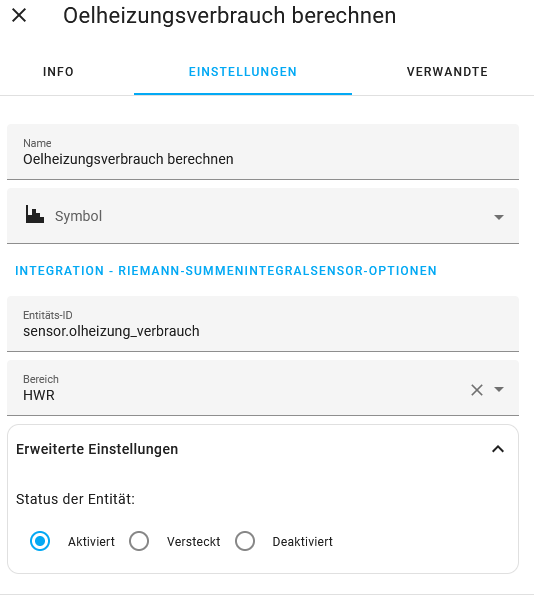Image resolution: width=534 pixels, height=598 pixels.
Task: Select the Deaktiviert radio button
Action: point(245,541)
